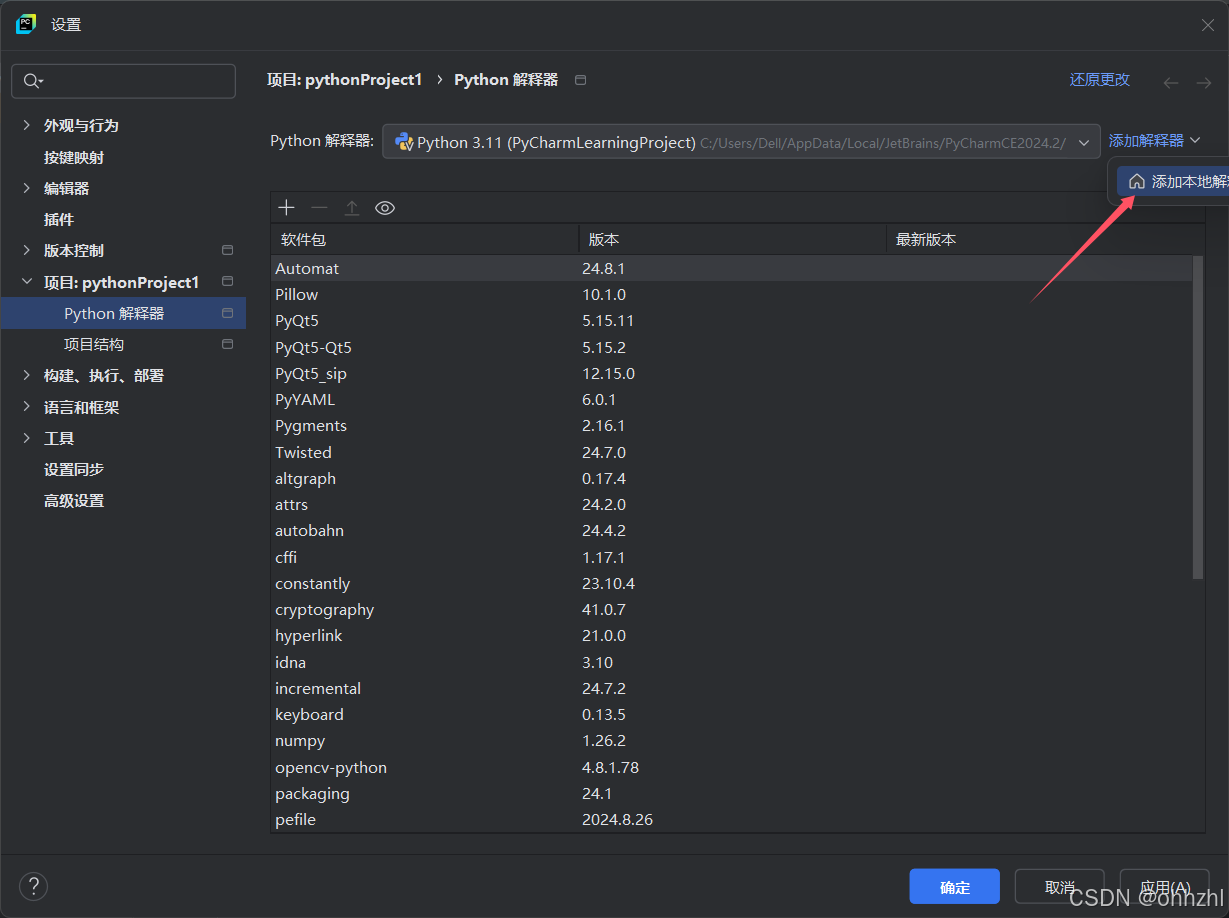Viewport: 1229px width, 918px height.
Task: Select the keyboard package row
Action: click(x=731, y=714)
